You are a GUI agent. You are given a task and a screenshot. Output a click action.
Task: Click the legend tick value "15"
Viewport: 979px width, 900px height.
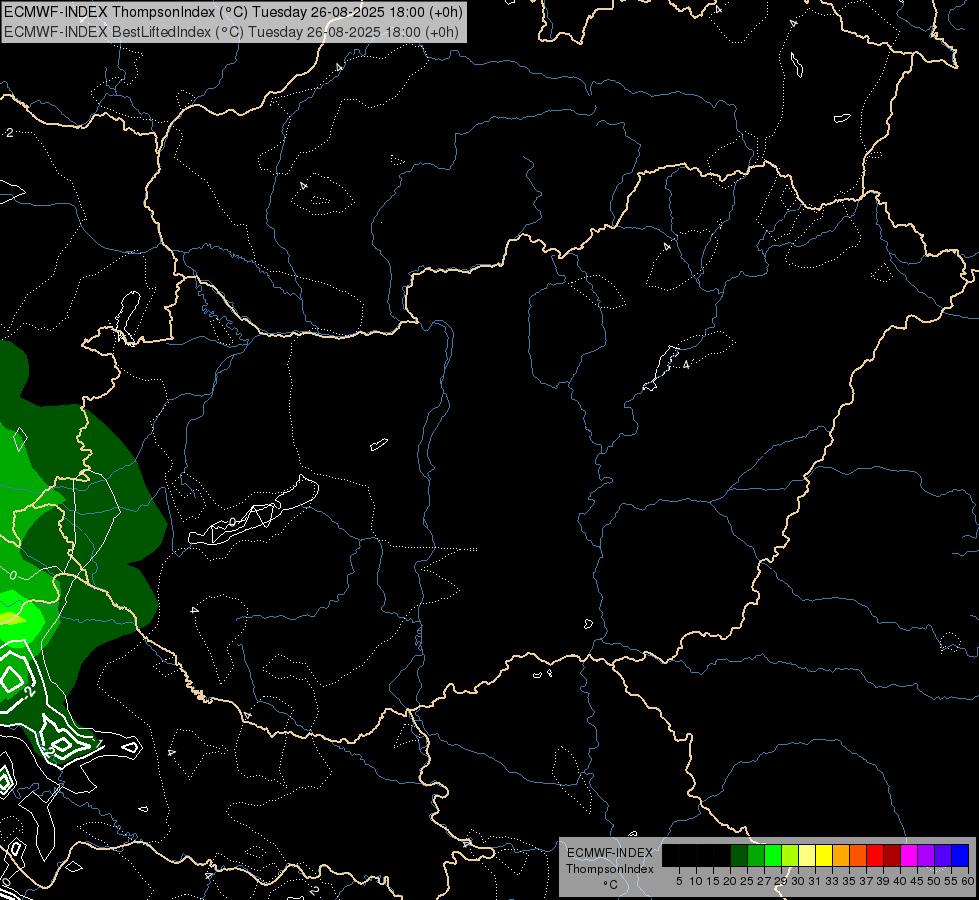[x=713, y=881]
